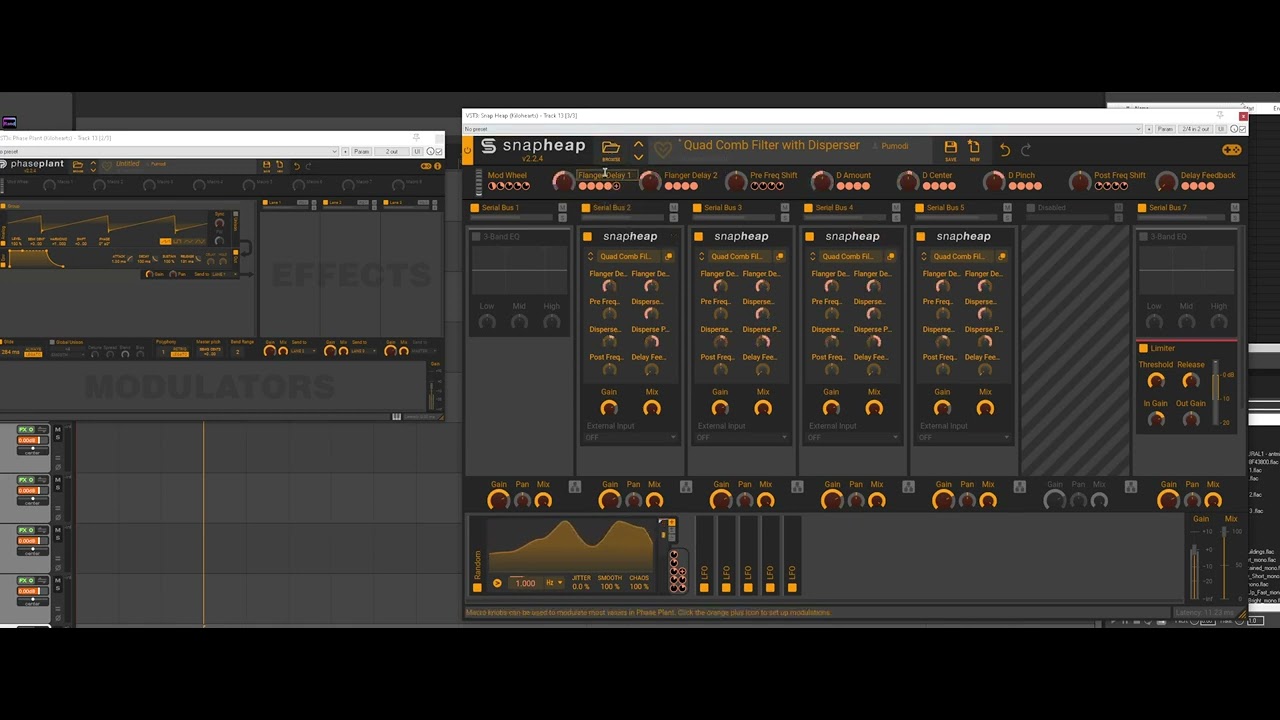Open the Phase Plant info icon

point(437,166)
